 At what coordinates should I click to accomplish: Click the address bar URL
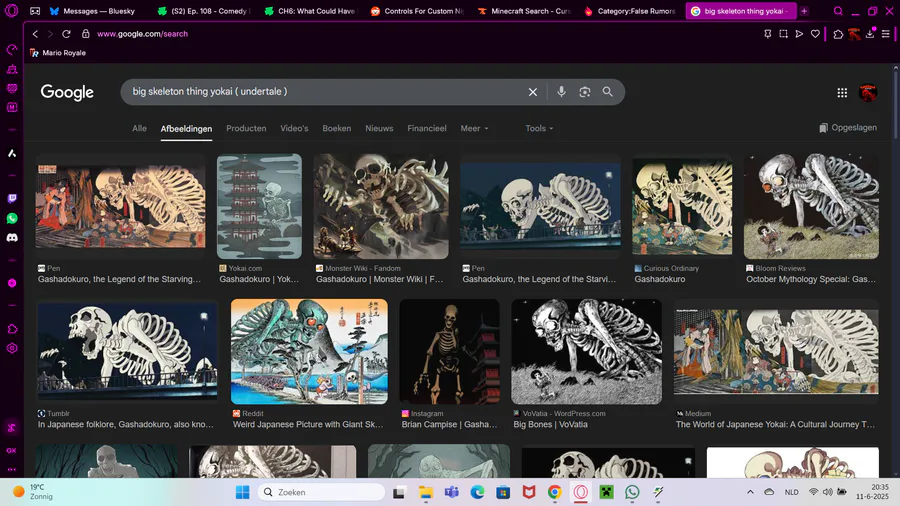tap(142, 34)
